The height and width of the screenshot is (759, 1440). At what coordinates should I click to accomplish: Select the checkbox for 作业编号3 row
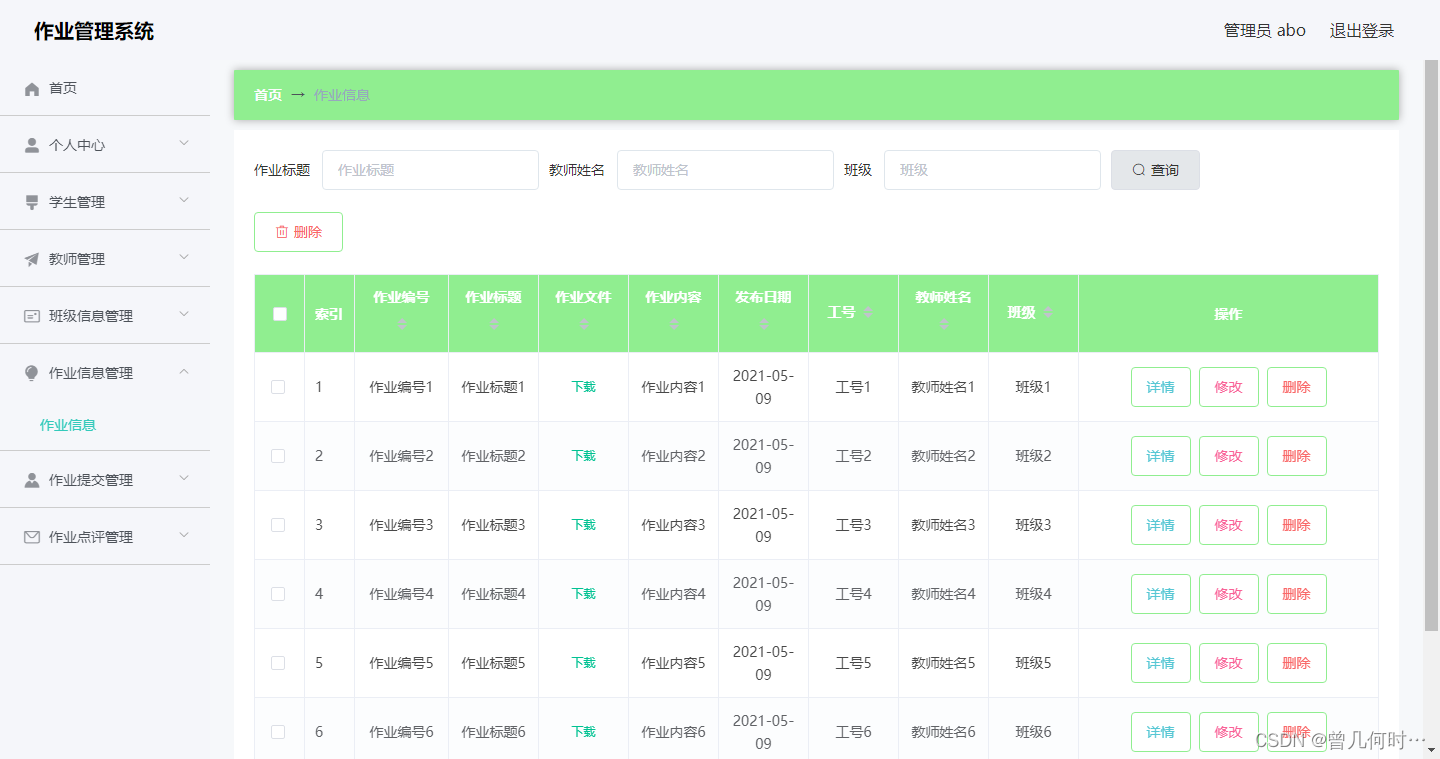point(278,525)
